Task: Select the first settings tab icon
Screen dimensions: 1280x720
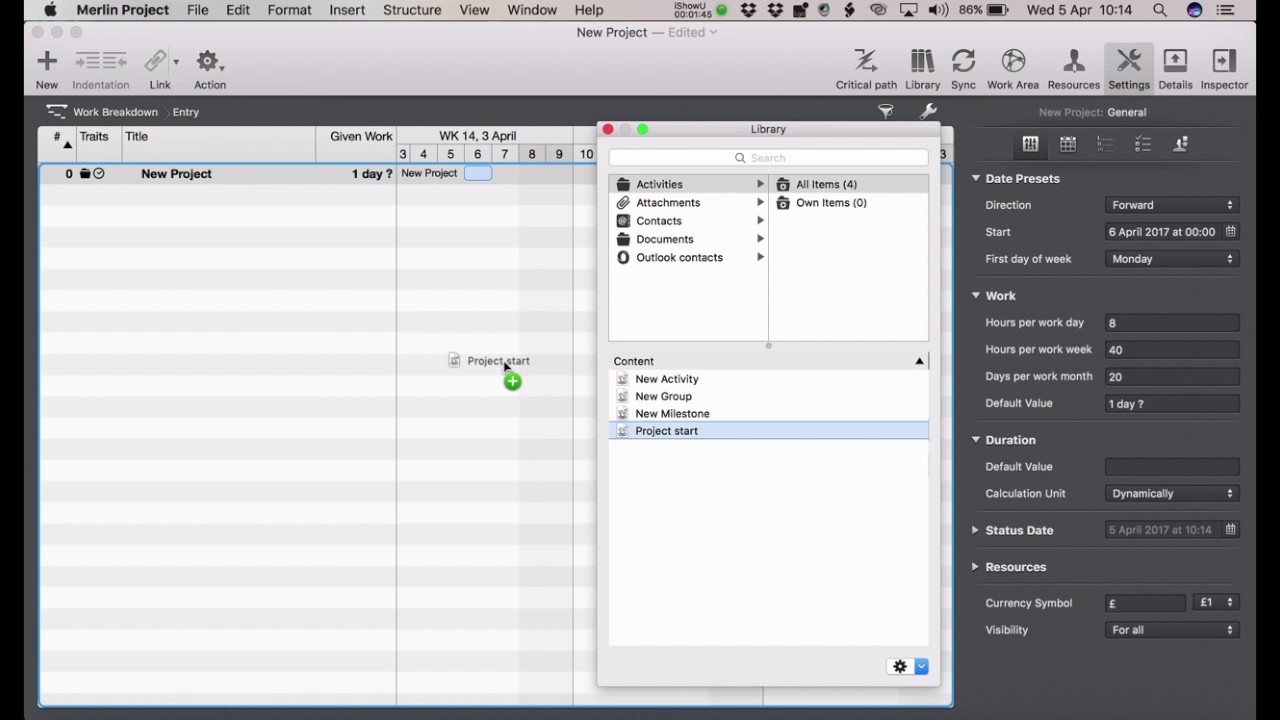Action: coord(1030,144)
